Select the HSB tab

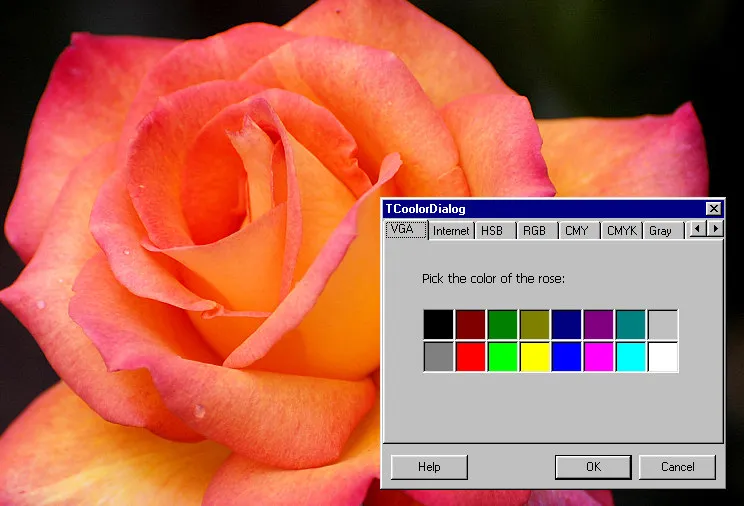tap(495, 231)
